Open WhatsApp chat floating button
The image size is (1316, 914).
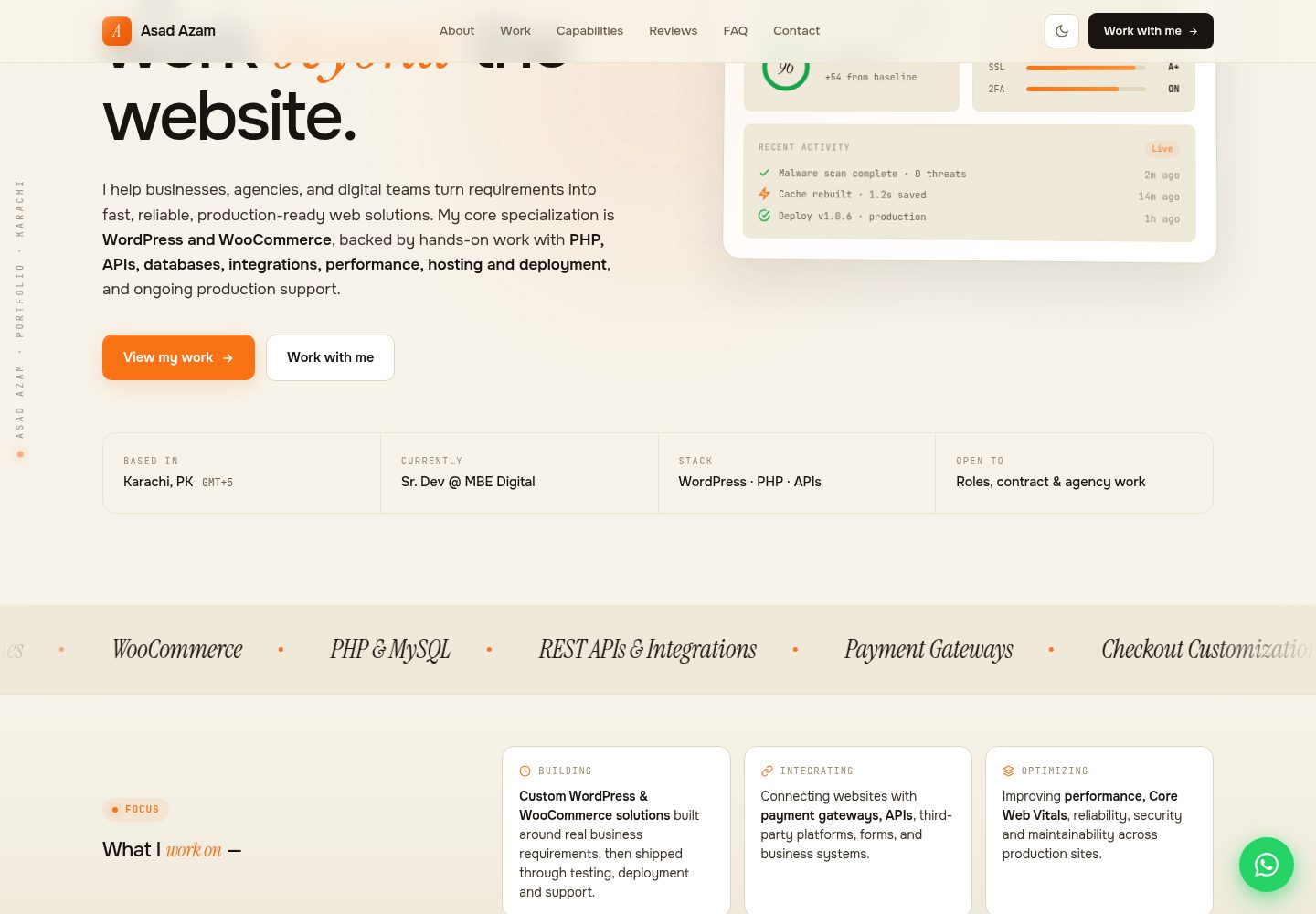(x=1267, y=865)
